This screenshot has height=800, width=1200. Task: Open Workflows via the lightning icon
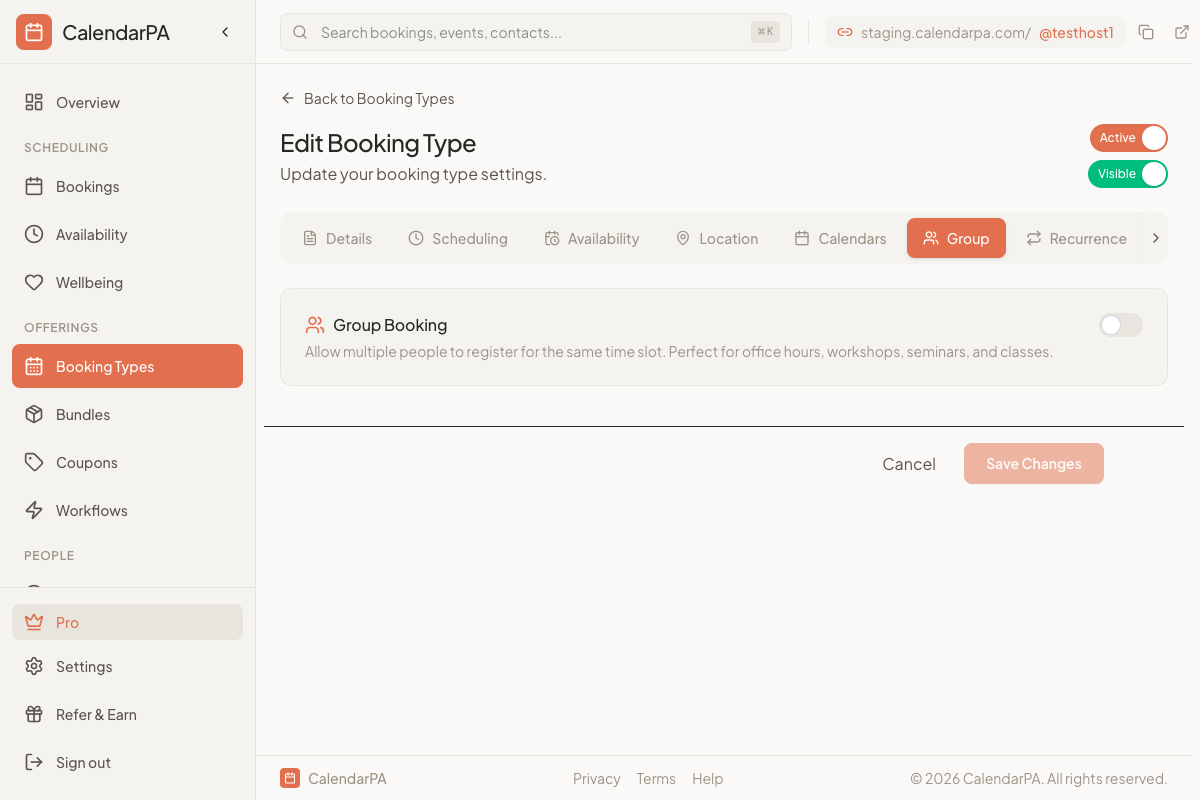(x=33, y=510)
